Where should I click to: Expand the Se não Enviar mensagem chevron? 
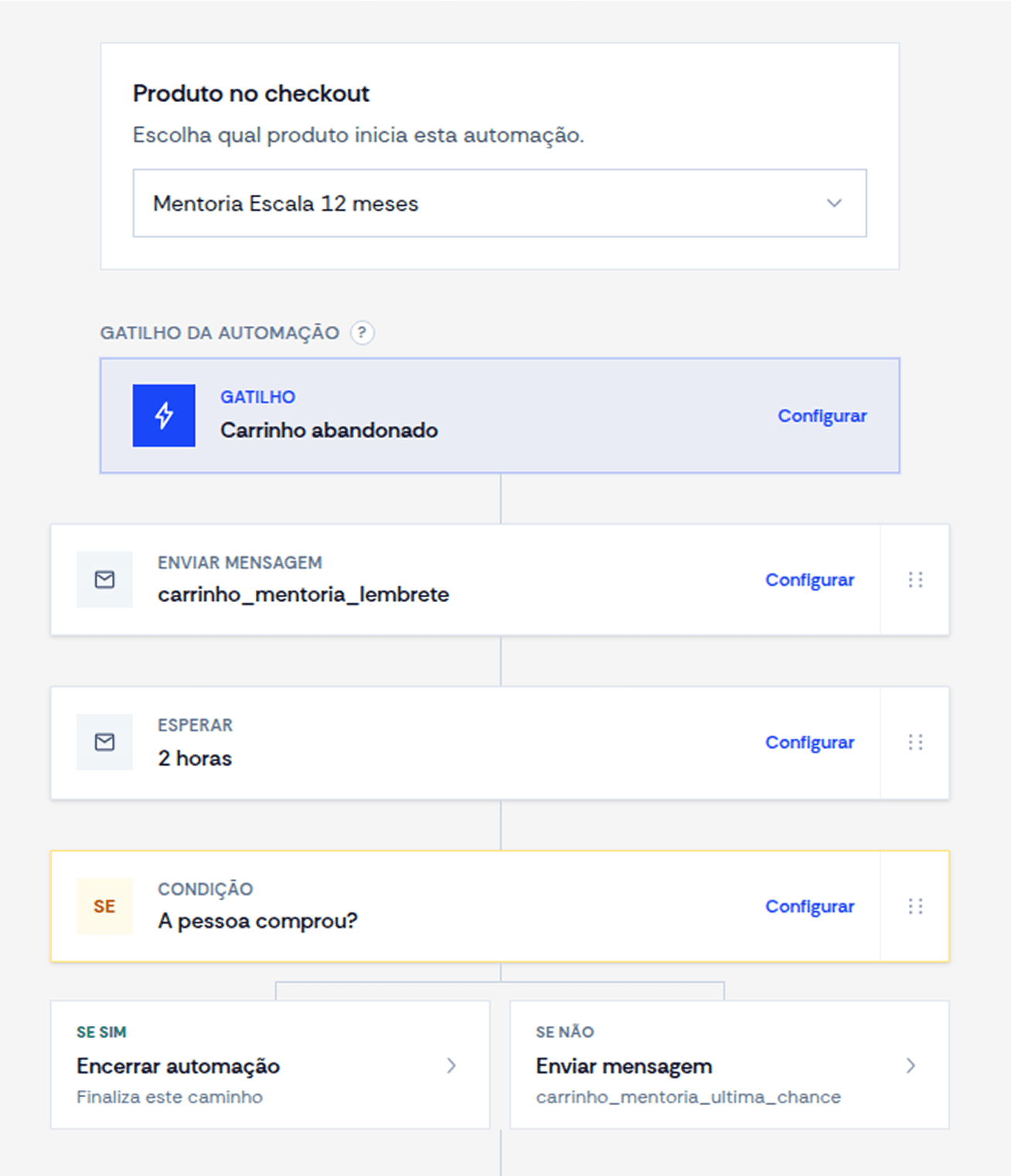click(x=911, y=1066)
